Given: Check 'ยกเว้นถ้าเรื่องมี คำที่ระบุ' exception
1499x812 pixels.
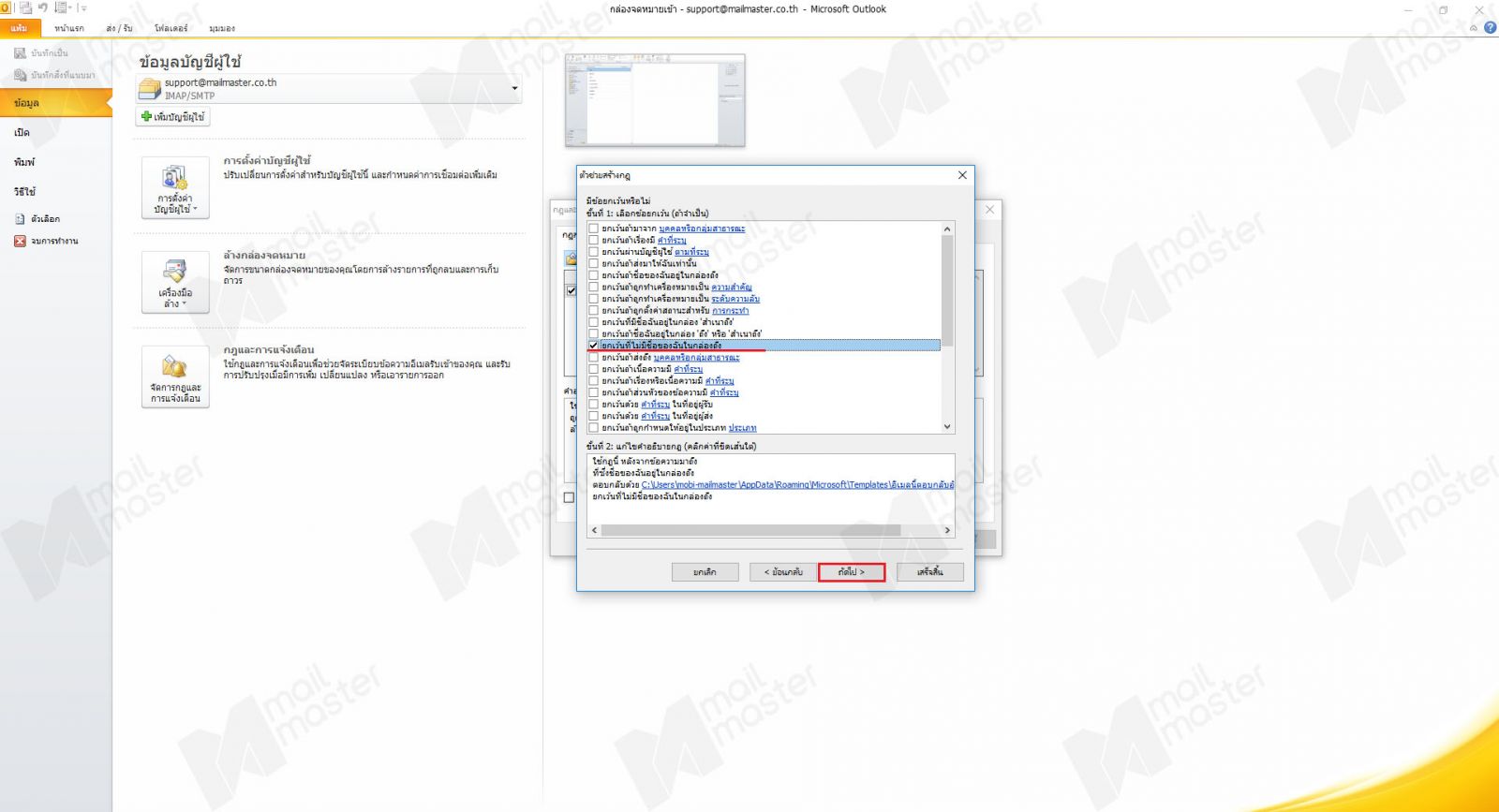Looking at the screenshot, I should 593,240.
